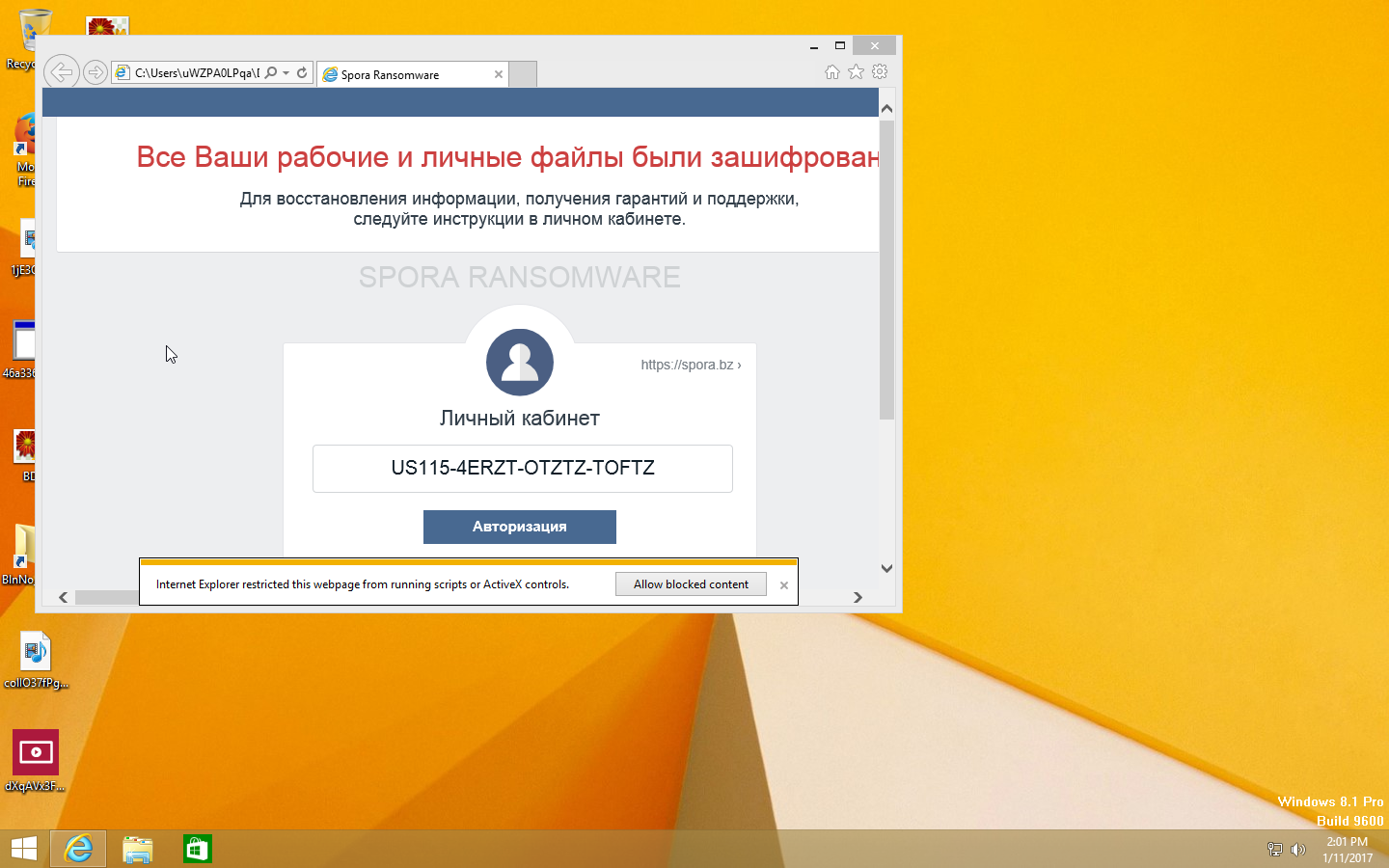1389x868 pixels.
Task: Maximize the Internet Explorer window
Action: click(840, 45)
